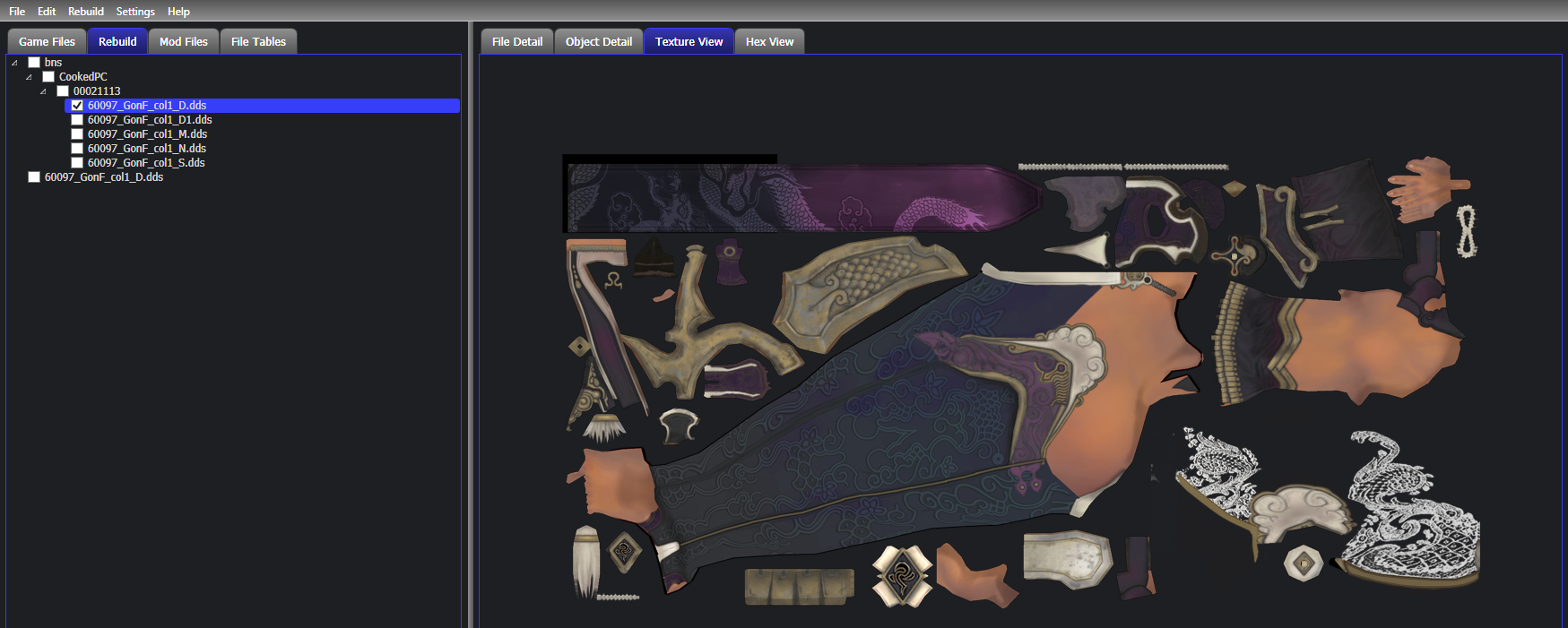Toggle the 00021113 checkbox
This screenshot has width=1568, height=628.
coord(63,91)
